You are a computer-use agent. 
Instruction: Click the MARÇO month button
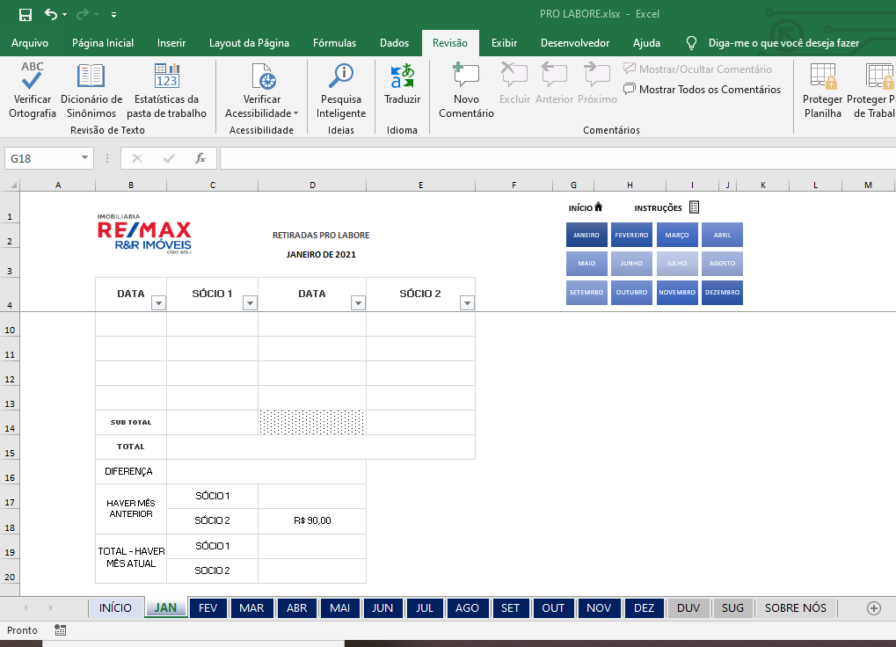[x=677, y=235]
